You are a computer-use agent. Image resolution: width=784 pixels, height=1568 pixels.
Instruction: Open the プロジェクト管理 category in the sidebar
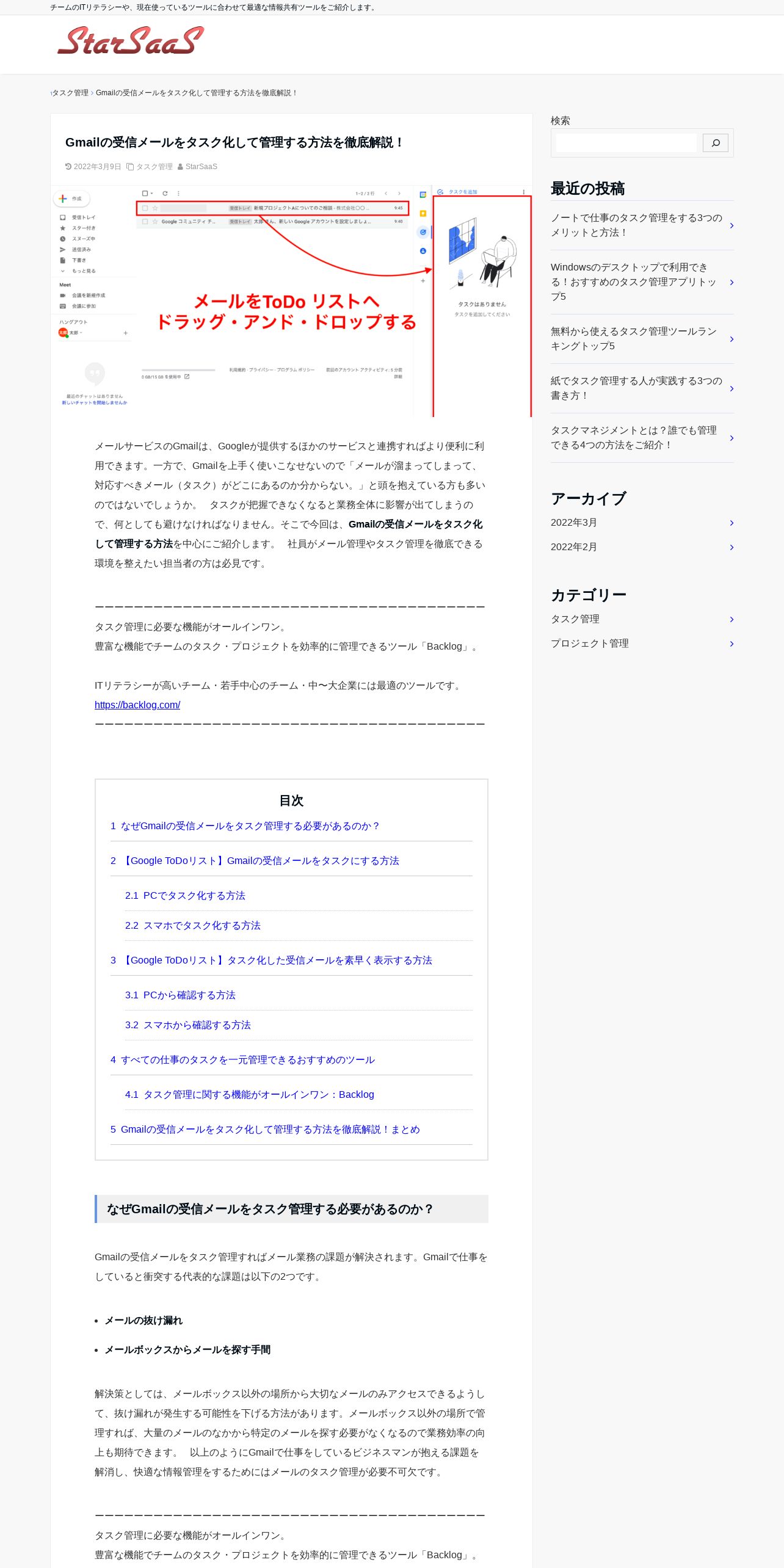(642, 644)
